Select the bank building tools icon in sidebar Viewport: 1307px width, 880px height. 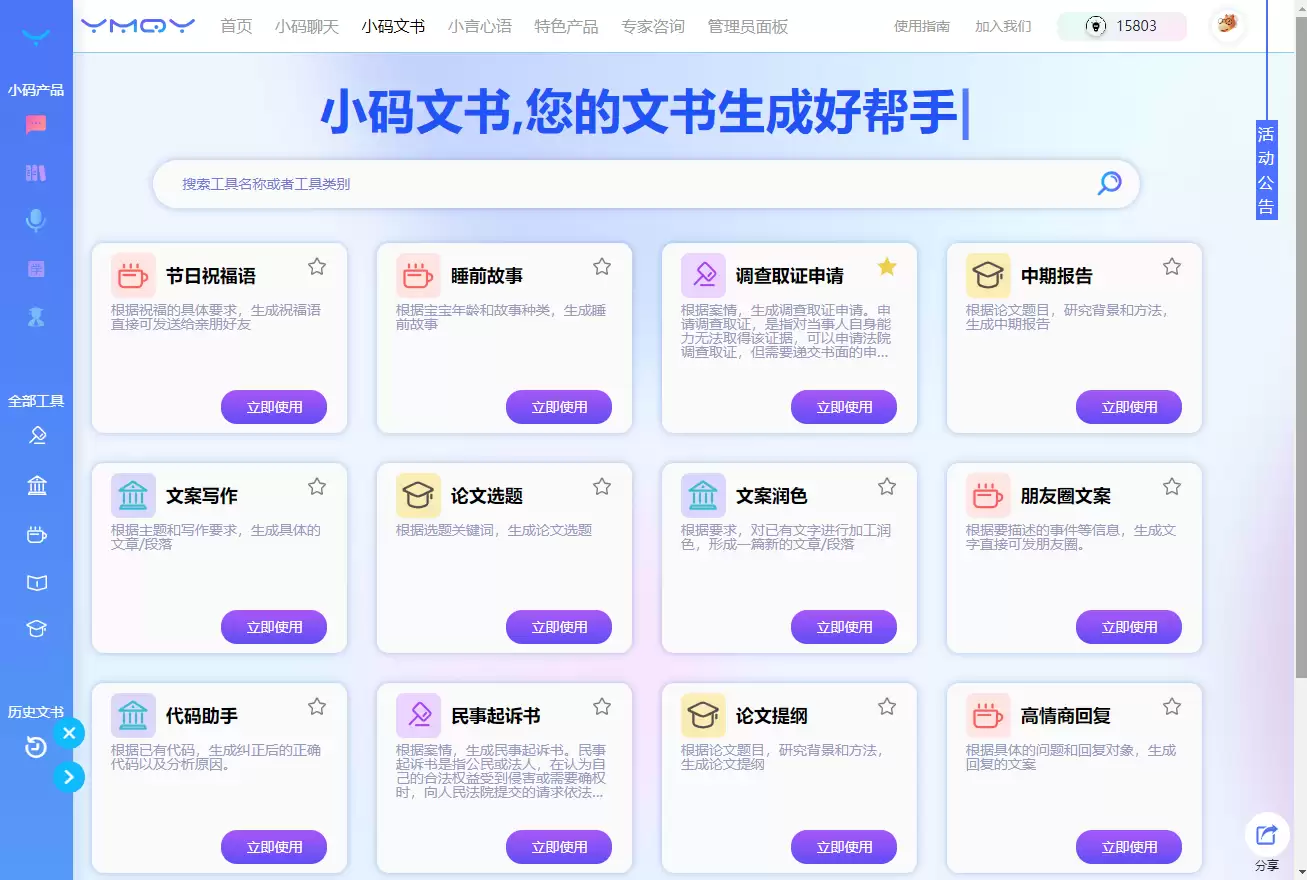37,486
